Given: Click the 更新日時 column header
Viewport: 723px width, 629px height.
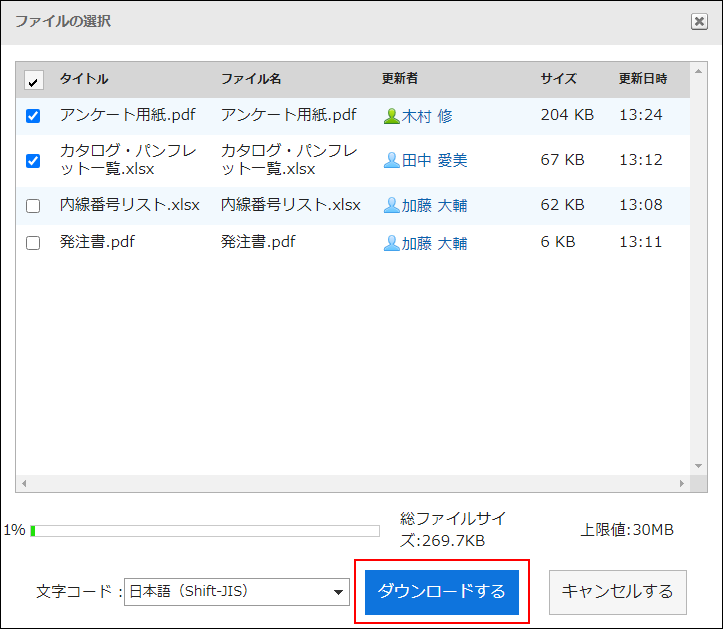Looking at the screenshot, I should [643, 78].
